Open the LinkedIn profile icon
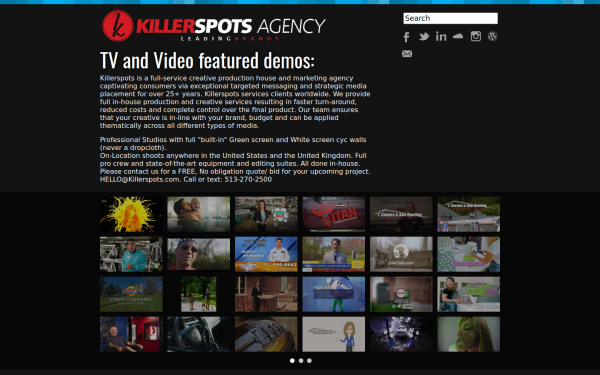The height and width of the screenshot is (375, 600). (441, 36)
